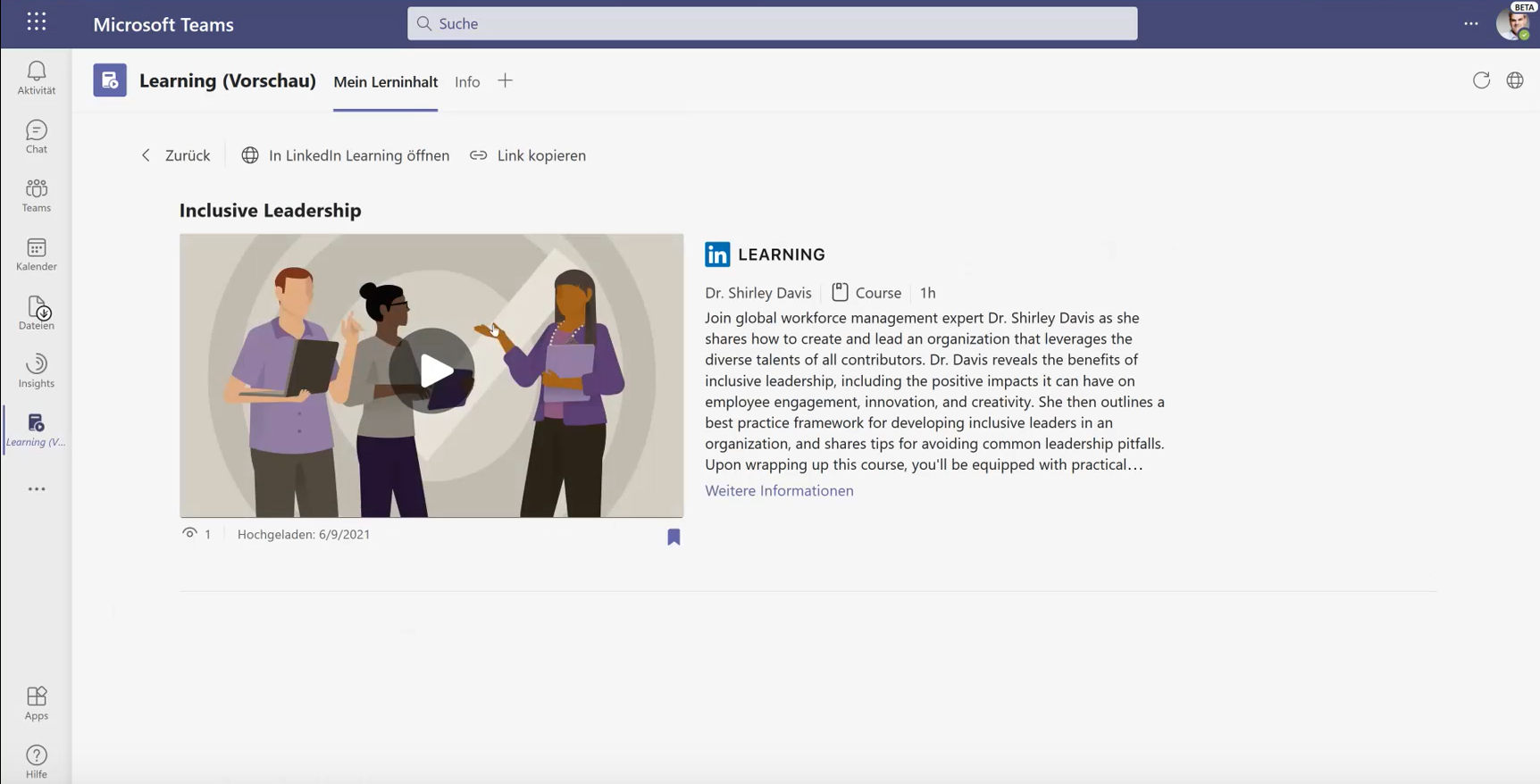The image size is (1540, 784).
Task: Open the Apps store
Action: pyautogui.click(x=37, y=704)
